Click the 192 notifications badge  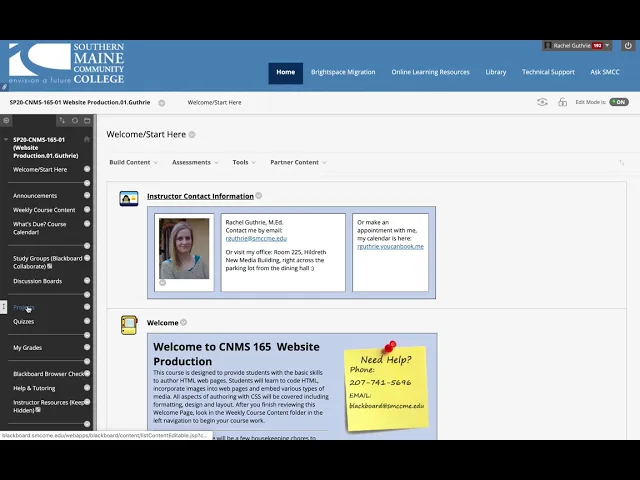[598, 46]
